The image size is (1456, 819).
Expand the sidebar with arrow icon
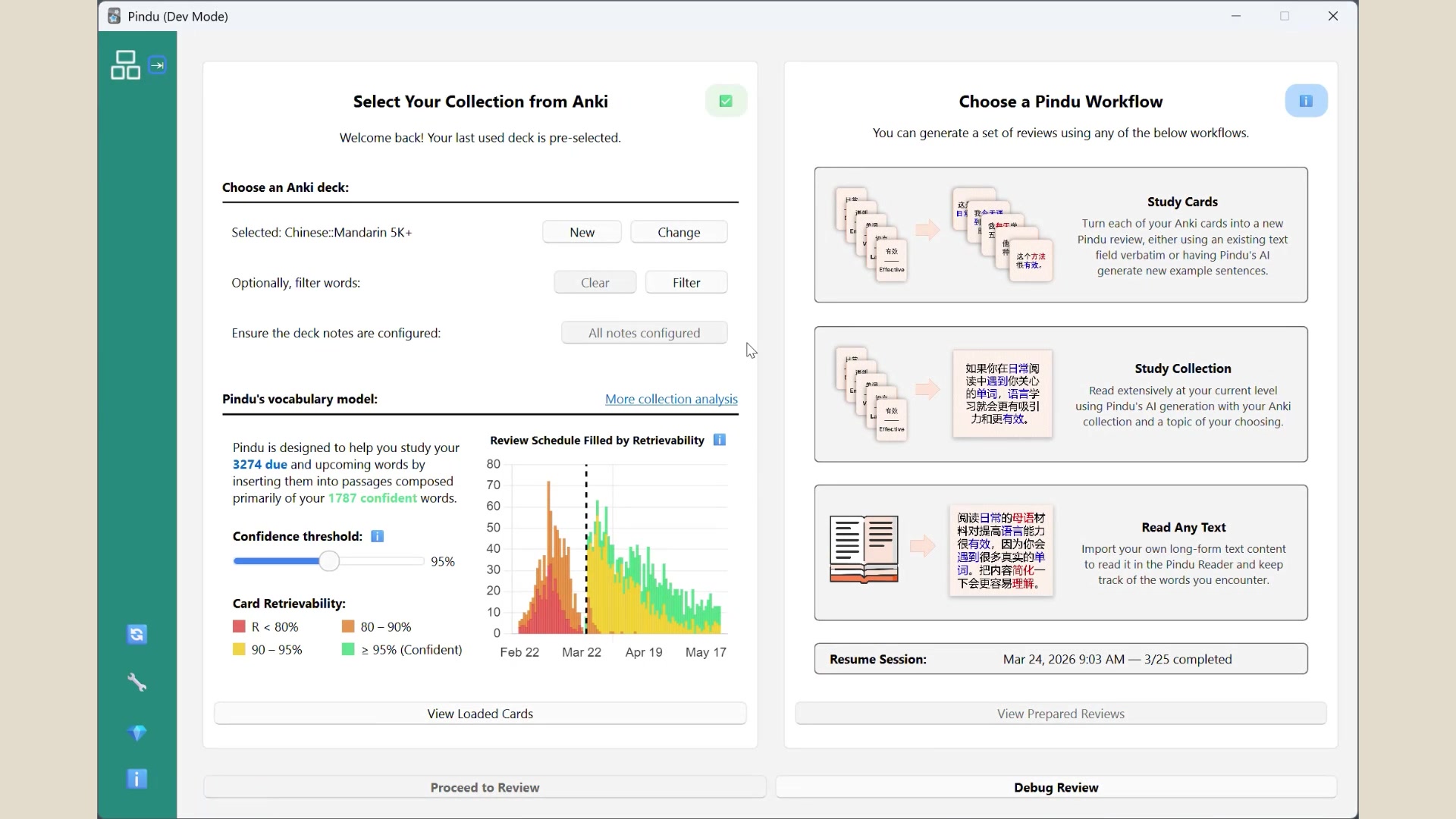(157, 65)
